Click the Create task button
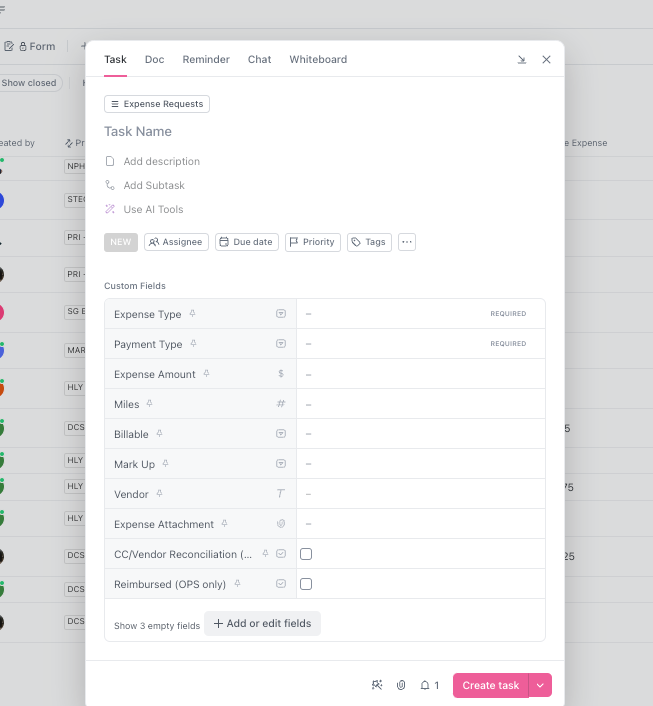The image size is (653, 706). [x=490, y=685]
